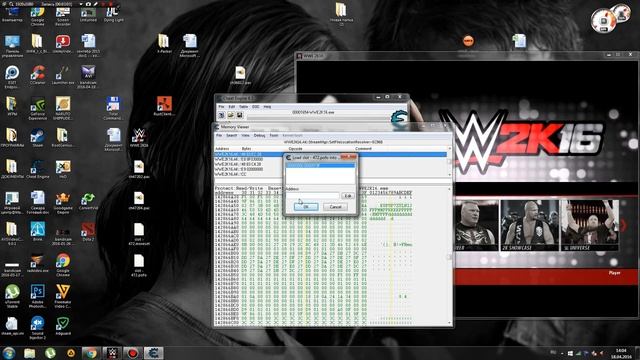Open the uTorrent desktop shortcut
Screen dimensions: 640x360
pos(12,296)
